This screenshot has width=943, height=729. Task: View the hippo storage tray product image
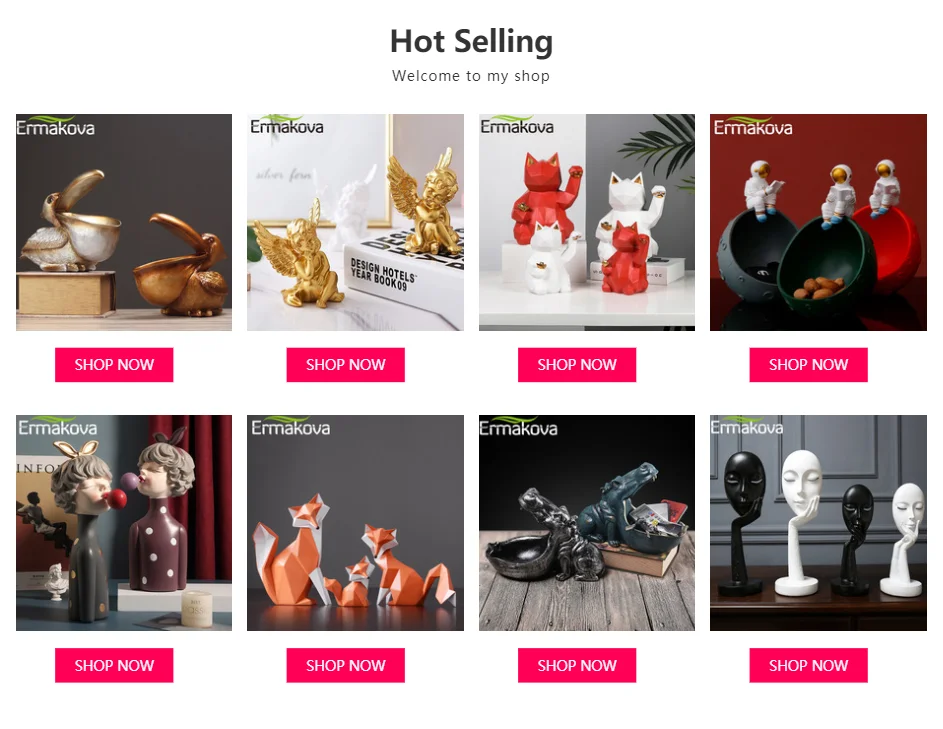tap(587, 523)
